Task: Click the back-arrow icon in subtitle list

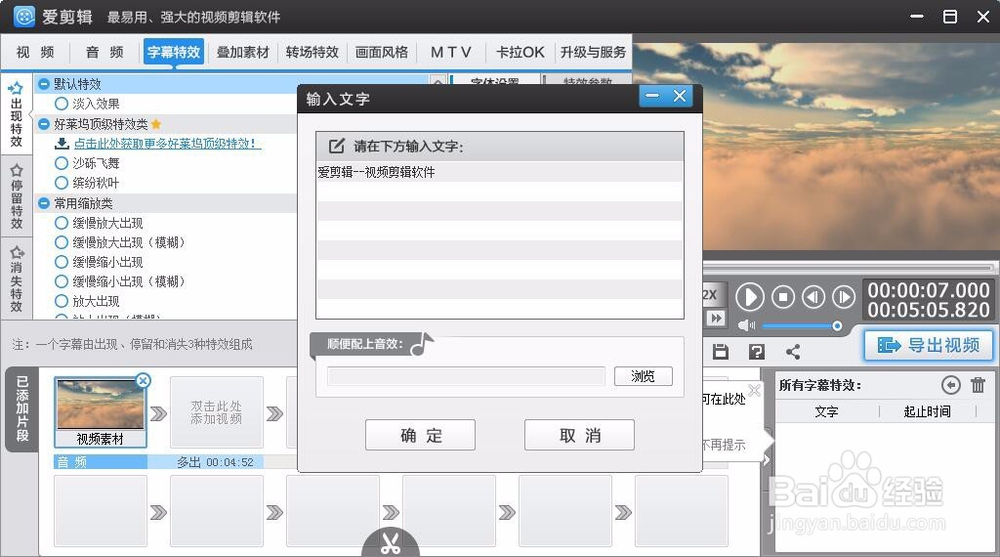Action: 950,385
